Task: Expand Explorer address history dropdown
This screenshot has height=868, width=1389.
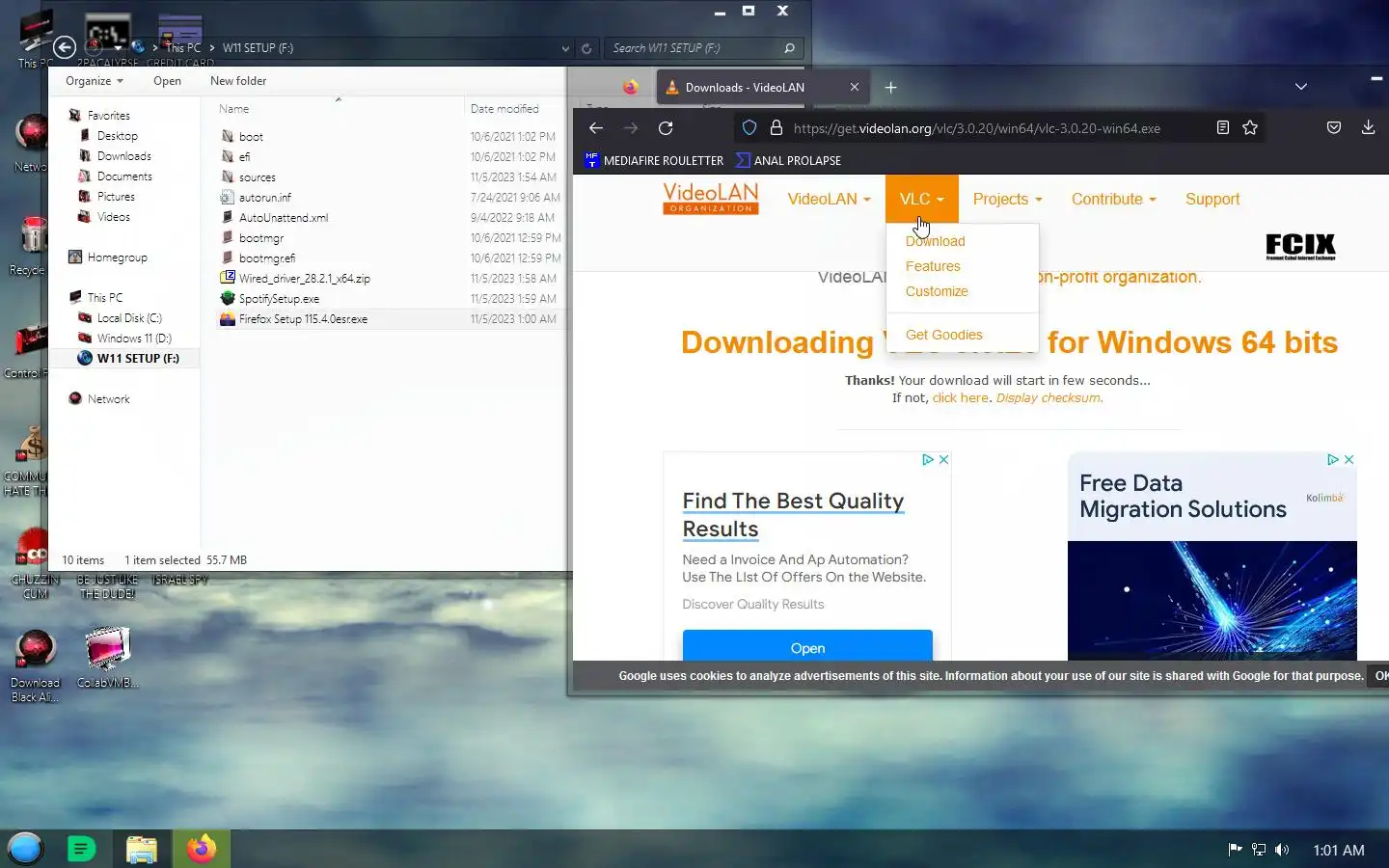Action: 565,48
